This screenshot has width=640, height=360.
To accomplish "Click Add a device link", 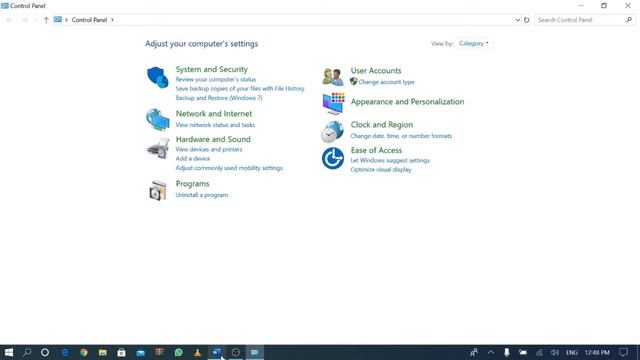I will (193, 158).
